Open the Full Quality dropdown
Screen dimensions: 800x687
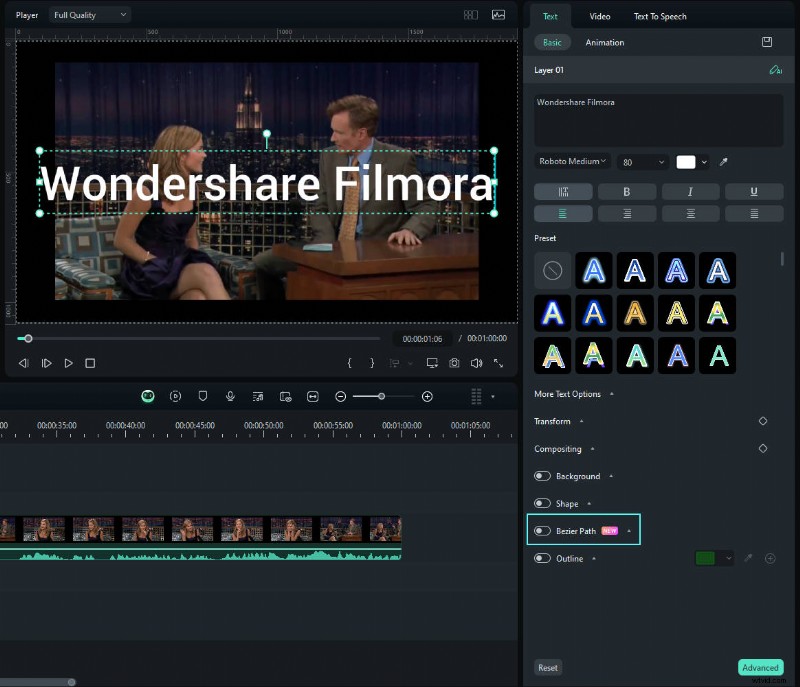[x=90, y=15]
